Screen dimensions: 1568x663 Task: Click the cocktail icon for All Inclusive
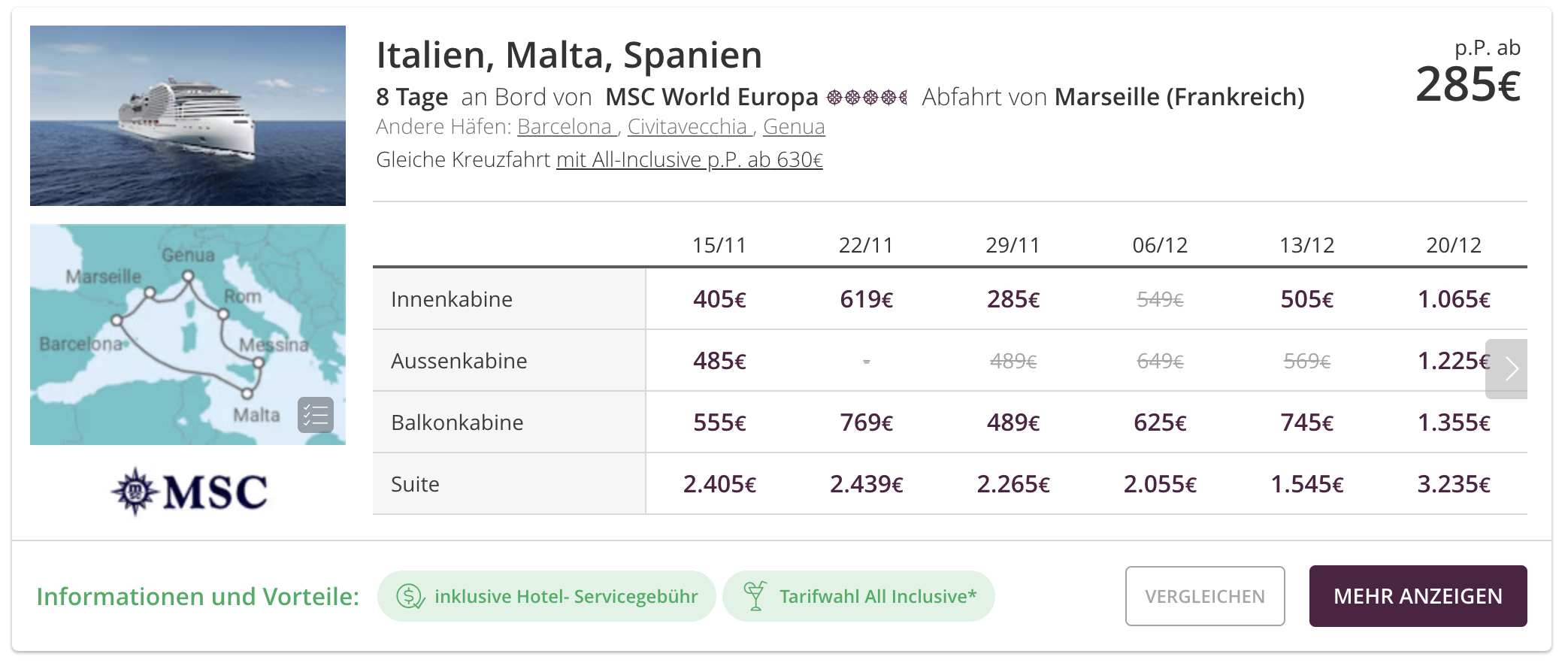coord(755,596)
